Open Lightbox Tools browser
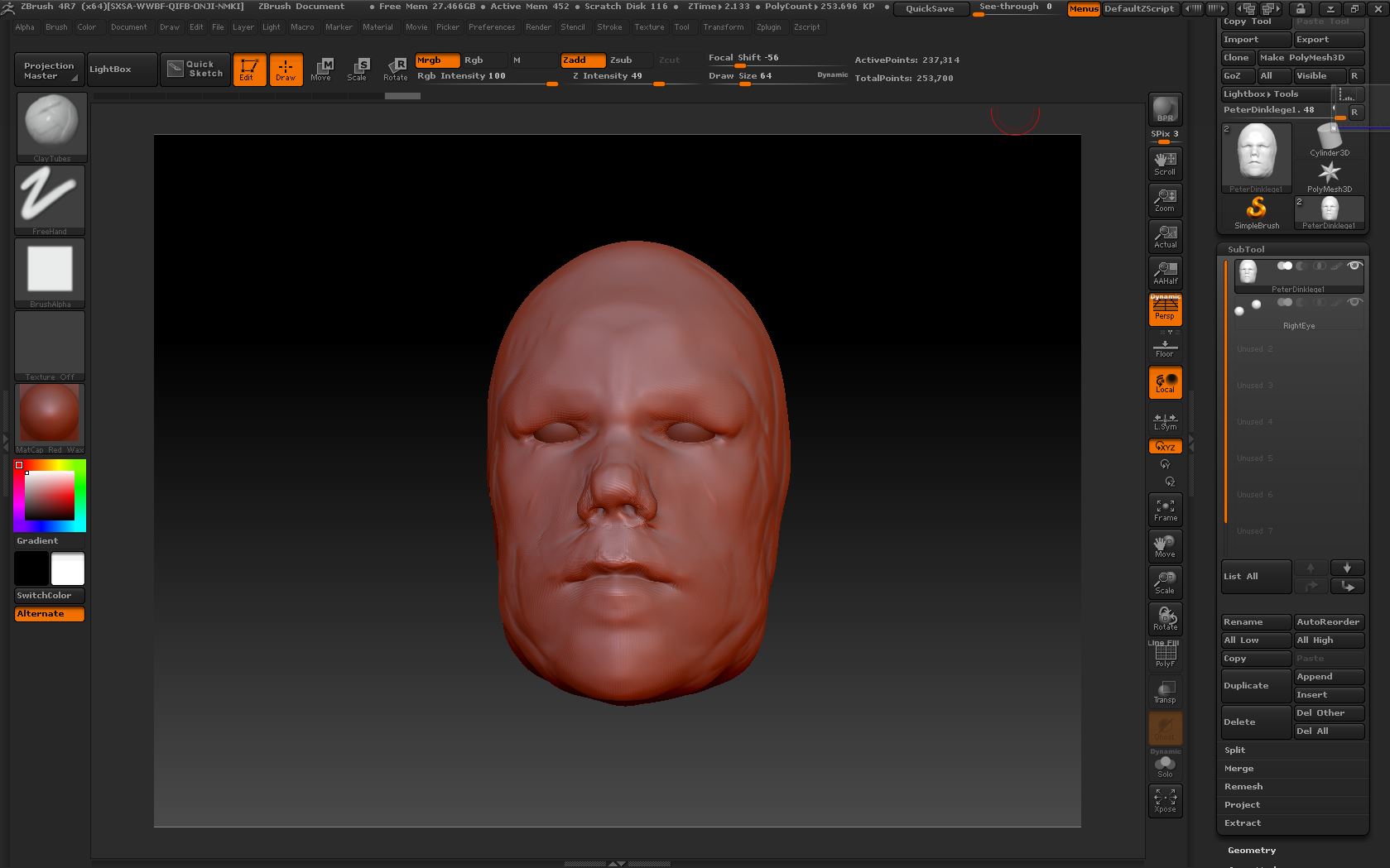Screen dimensions: 1390x868 pyautogui.click(x=1277, y=94)
